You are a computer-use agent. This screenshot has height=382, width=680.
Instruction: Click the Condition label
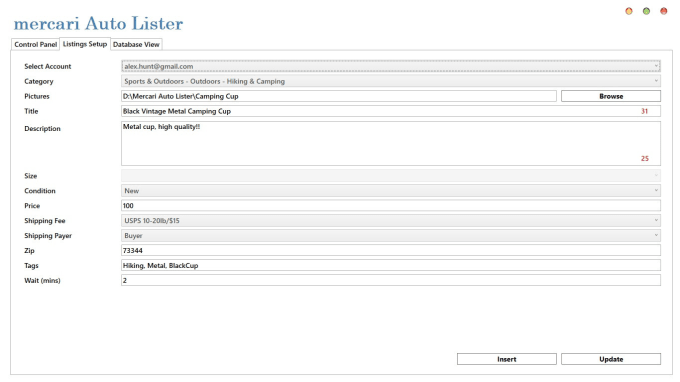point(40,191)
